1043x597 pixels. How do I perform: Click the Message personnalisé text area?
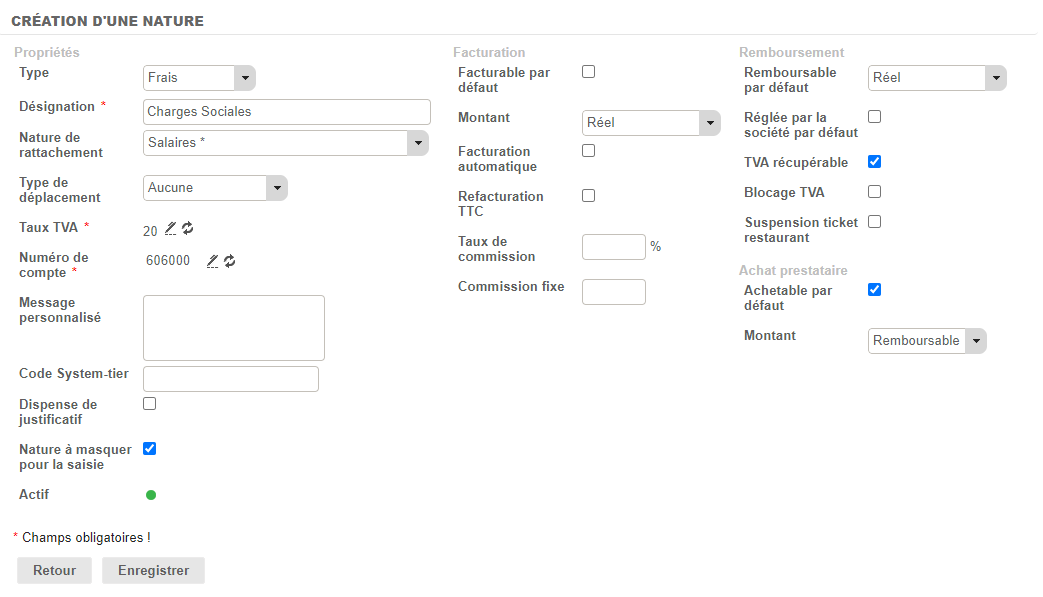(x=234, y=327)
